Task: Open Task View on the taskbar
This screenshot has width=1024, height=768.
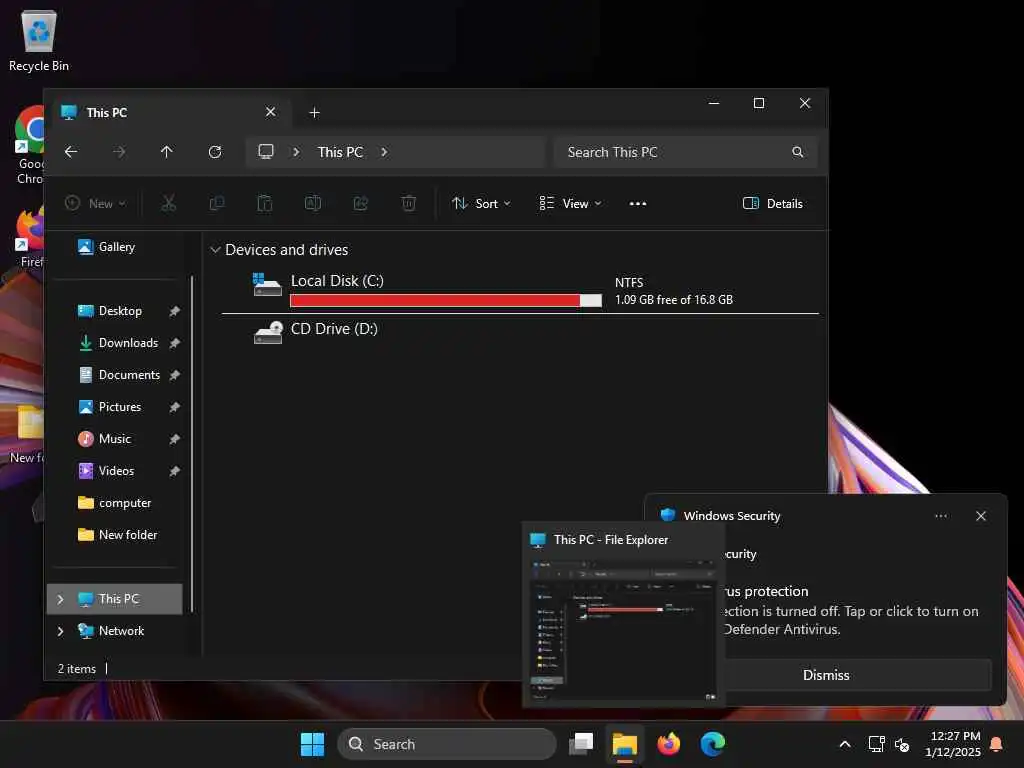Action: coord(581,744)
